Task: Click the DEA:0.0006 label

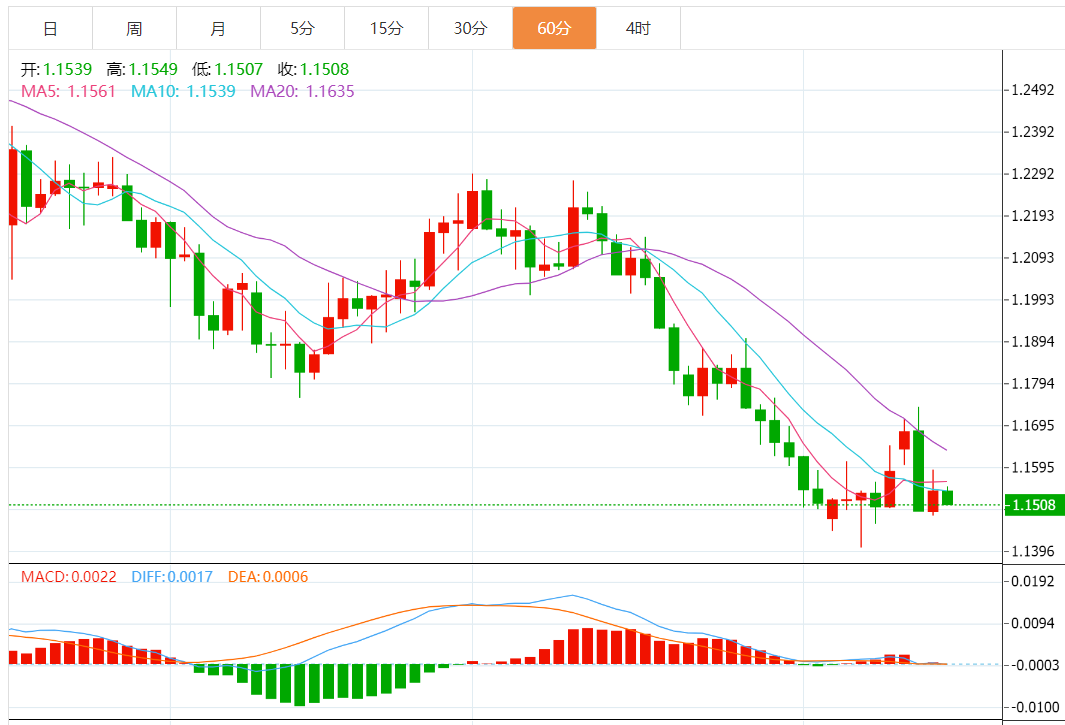Action: click(268, 577)
